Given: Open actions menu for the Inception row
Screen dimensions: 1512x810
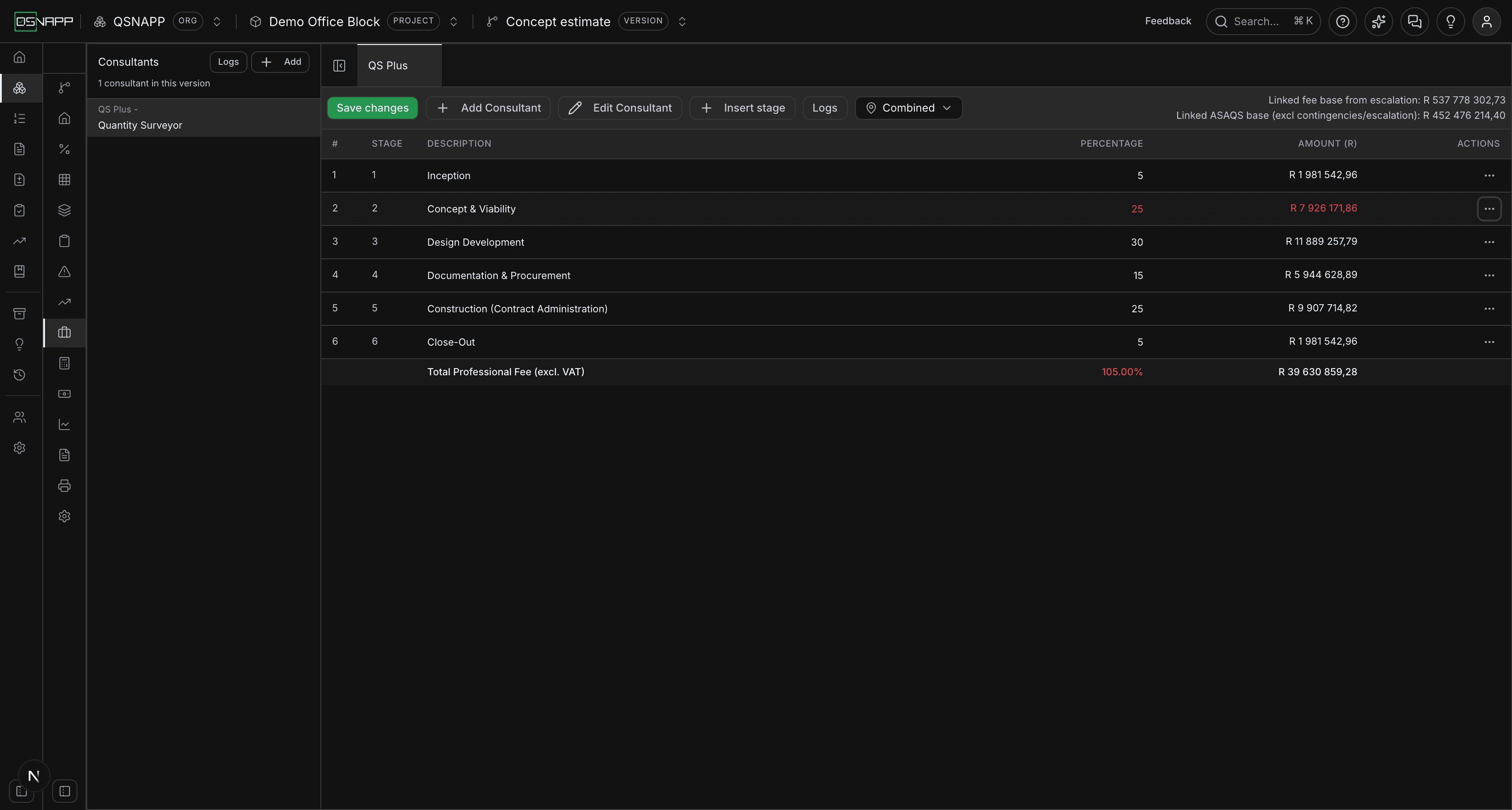Looking at the screenshot, I should (1489, 175).
